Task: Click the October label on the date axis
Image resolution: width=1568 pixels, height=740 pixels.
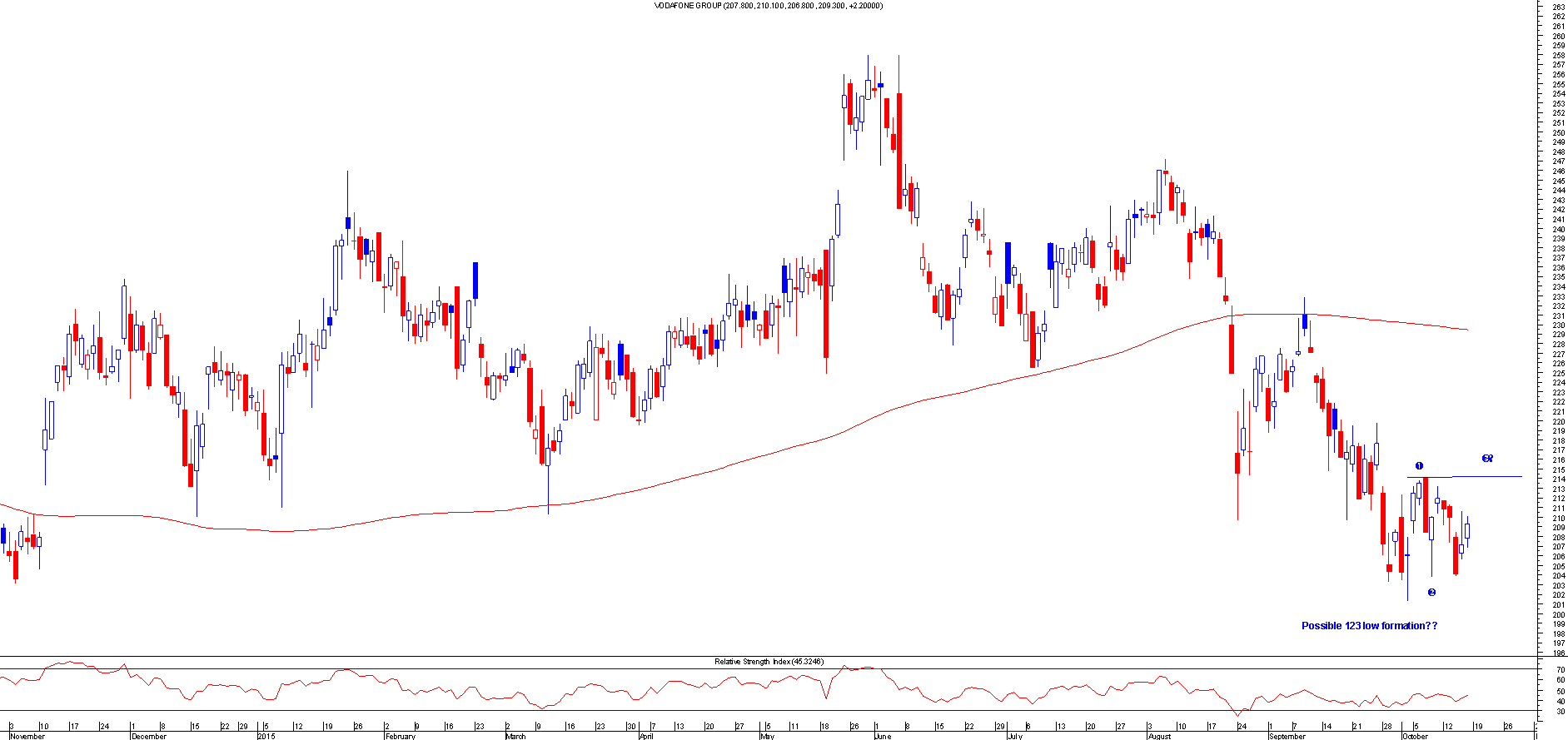Action: (1415, 736)
